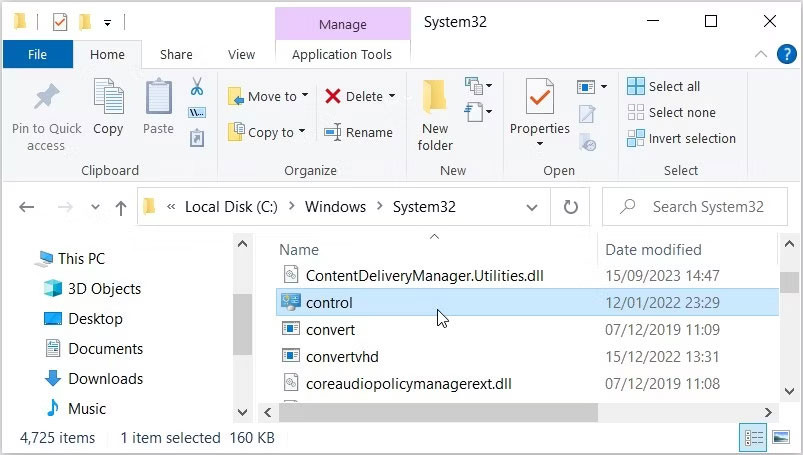Screen dimensions: 803x455
Task: Open the ribbon Help question mark icon
Action: 784,54
